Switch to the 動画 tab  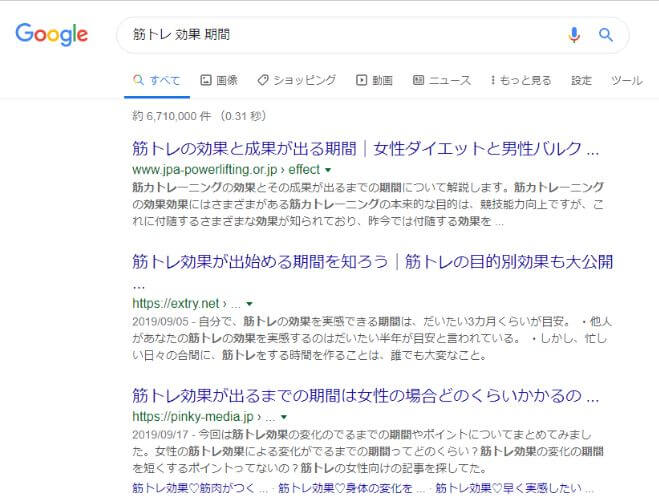coord(374,80)
